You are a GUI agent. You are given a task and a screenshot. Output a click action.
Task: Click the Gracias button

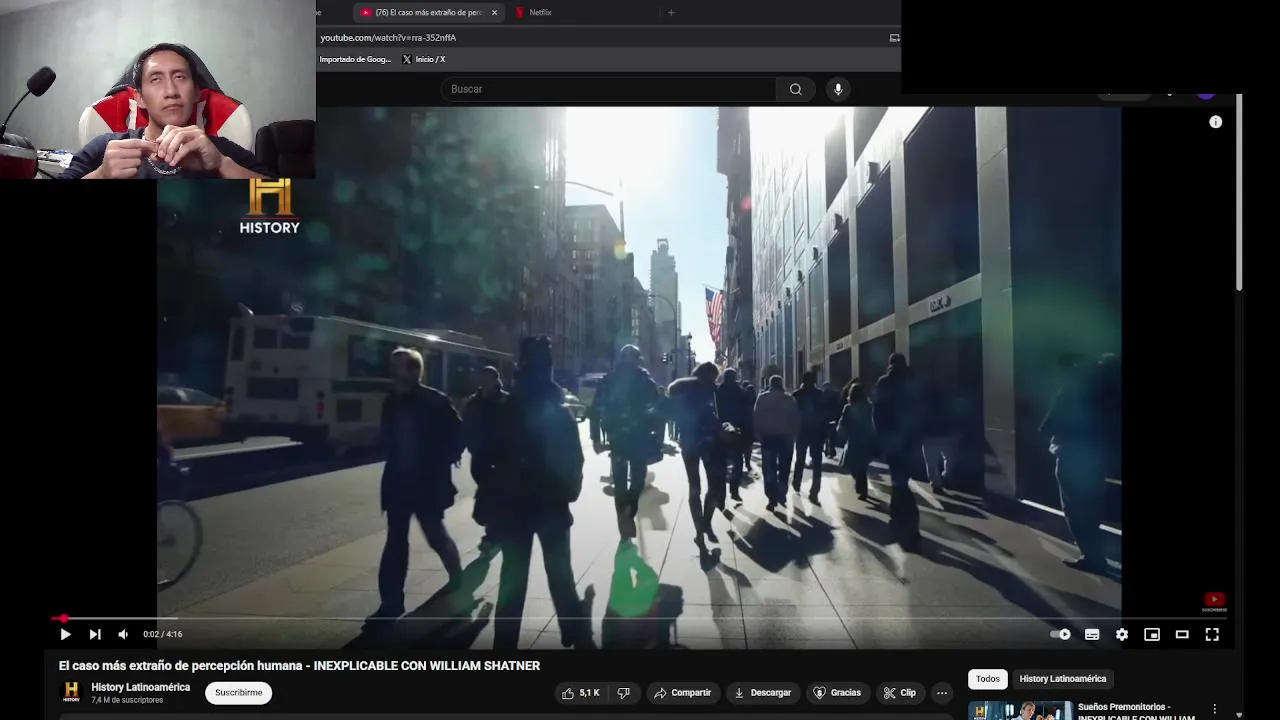tap(837, 692)
